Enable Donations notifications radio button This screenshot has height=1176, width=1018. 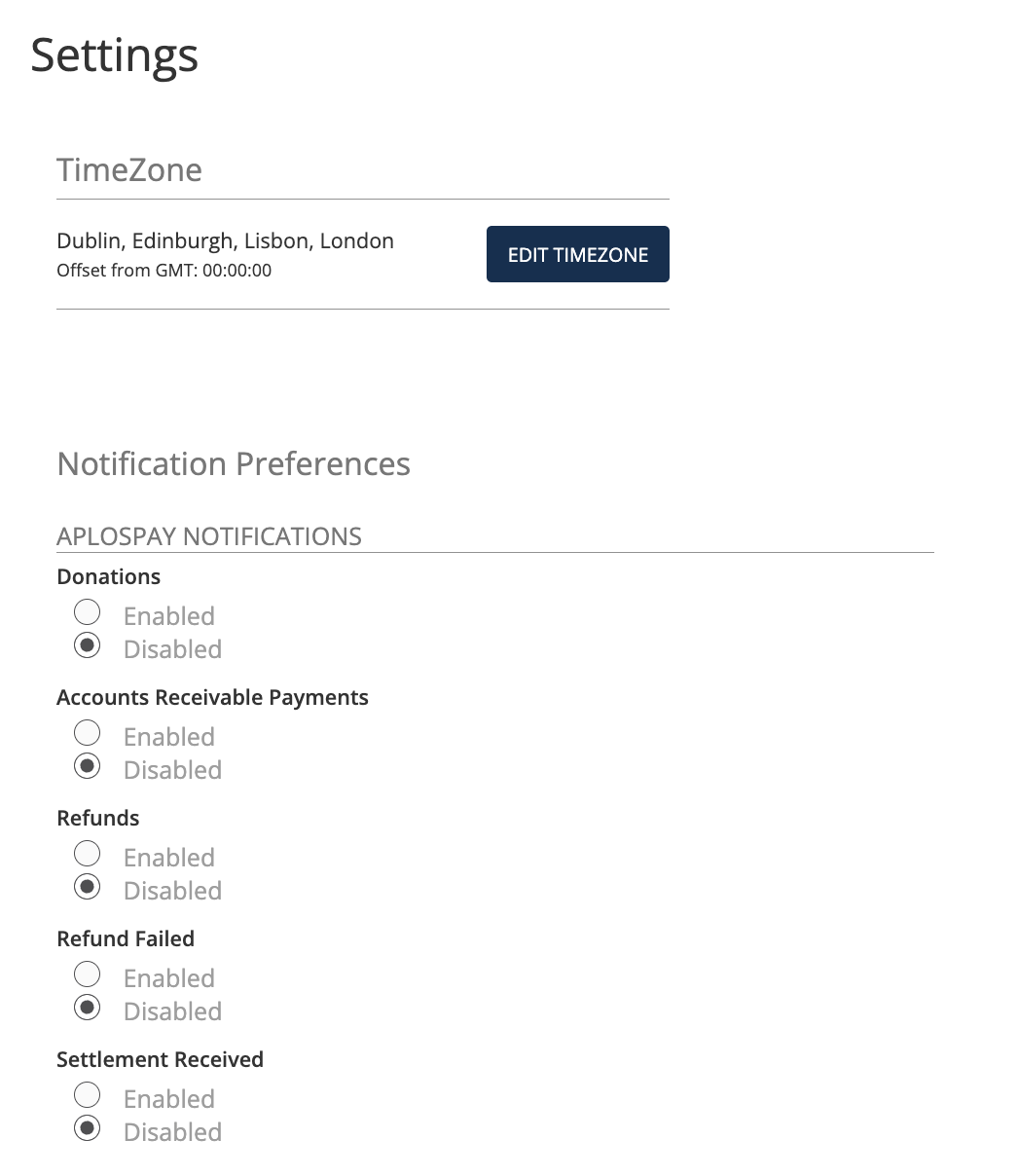(88, 612)
